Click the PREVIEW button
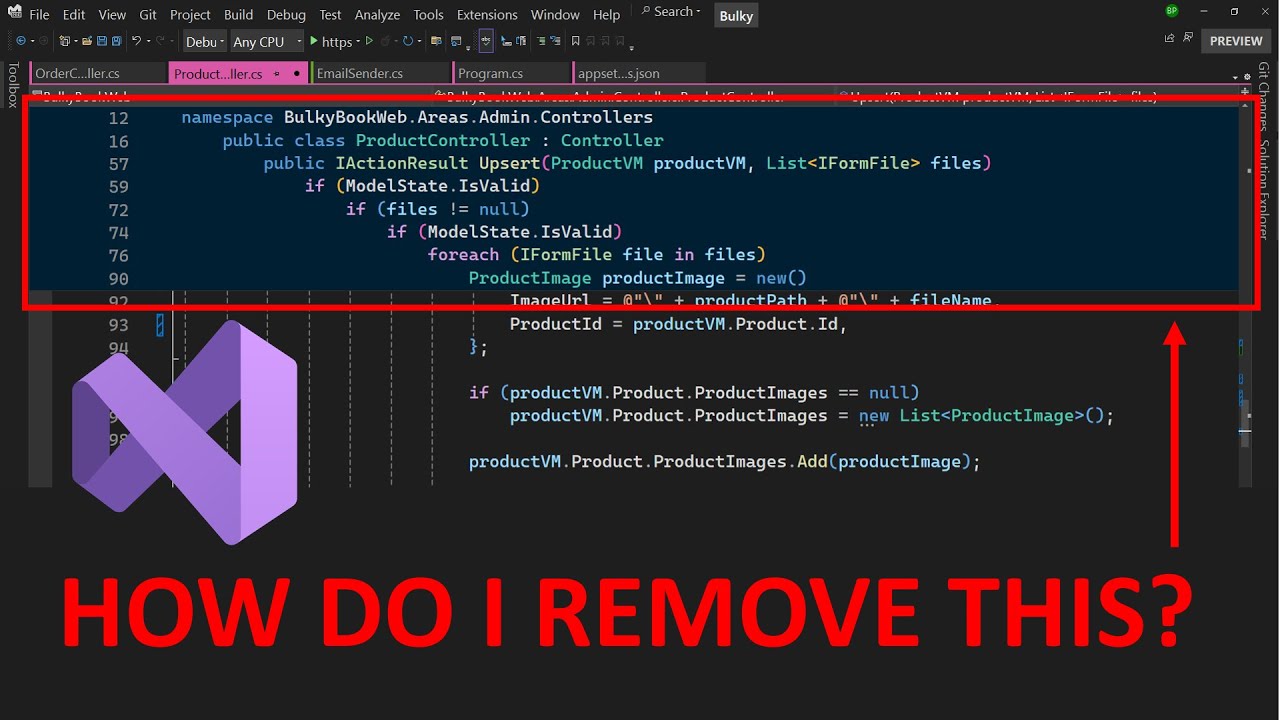1280x720 pixels. point(1236,41)
